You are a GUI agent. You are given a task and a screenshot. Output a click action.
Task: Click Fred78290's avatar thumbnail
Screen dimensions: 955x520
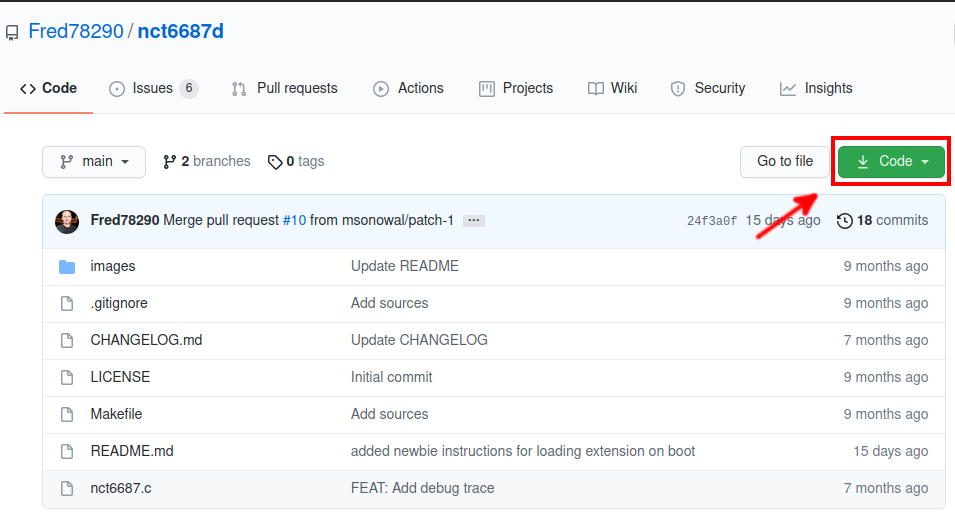[x=67, y=221]
